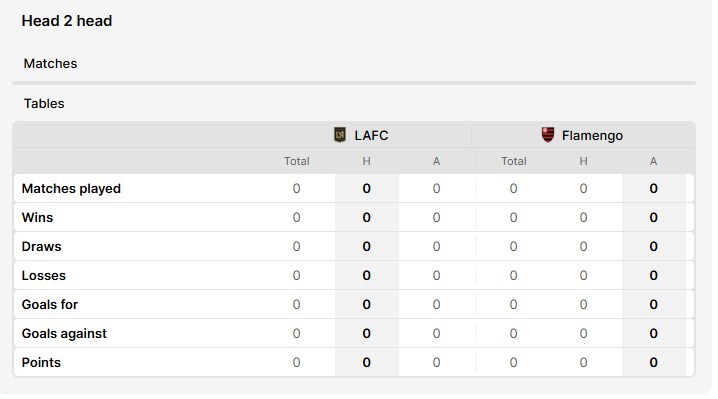Viewport: 718px width, 399px height.
Task: Click the LAFC team crest icon
Action: pos(340,135)
